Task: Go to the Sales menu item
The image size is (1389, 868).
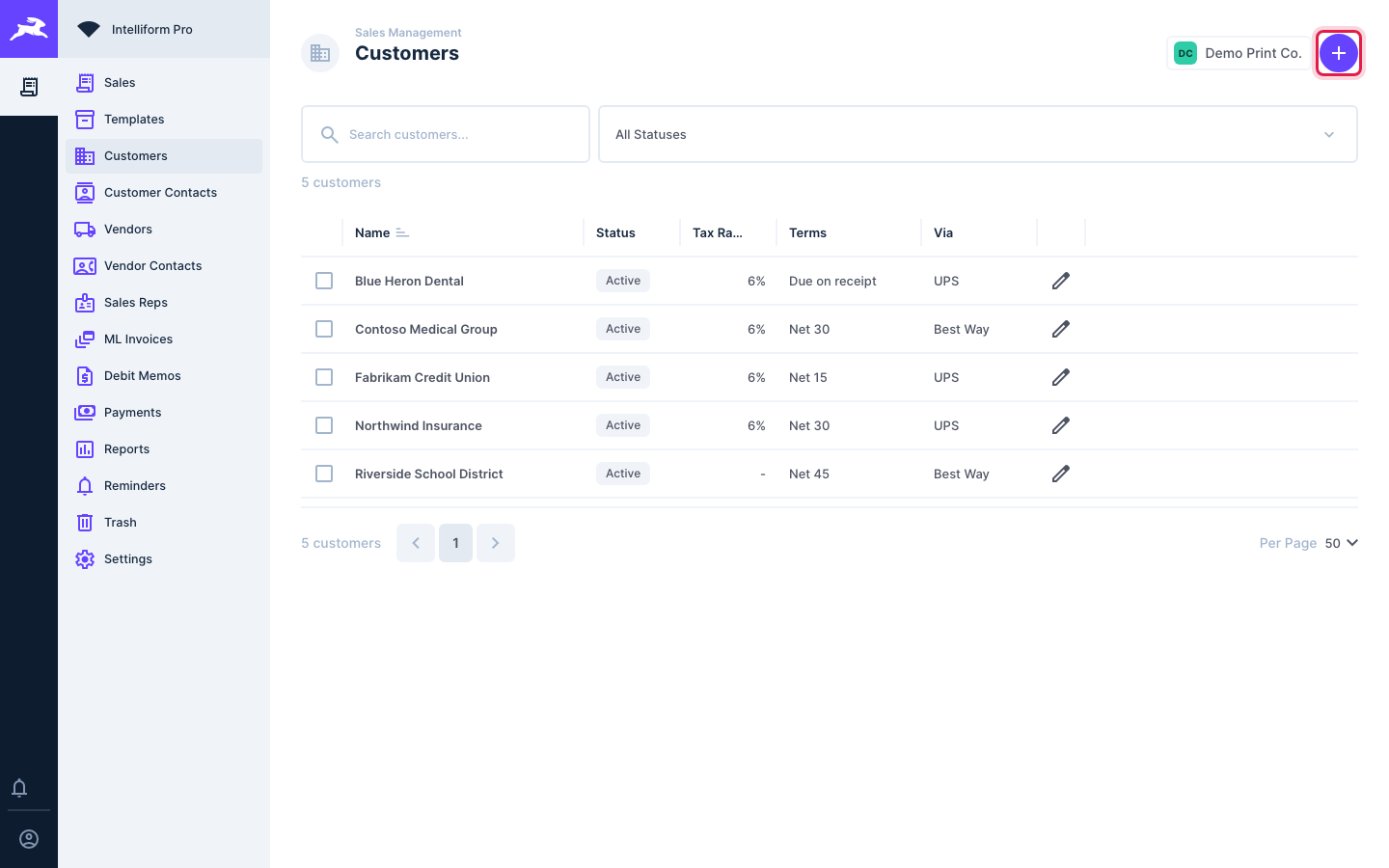Action: (164, 83)
